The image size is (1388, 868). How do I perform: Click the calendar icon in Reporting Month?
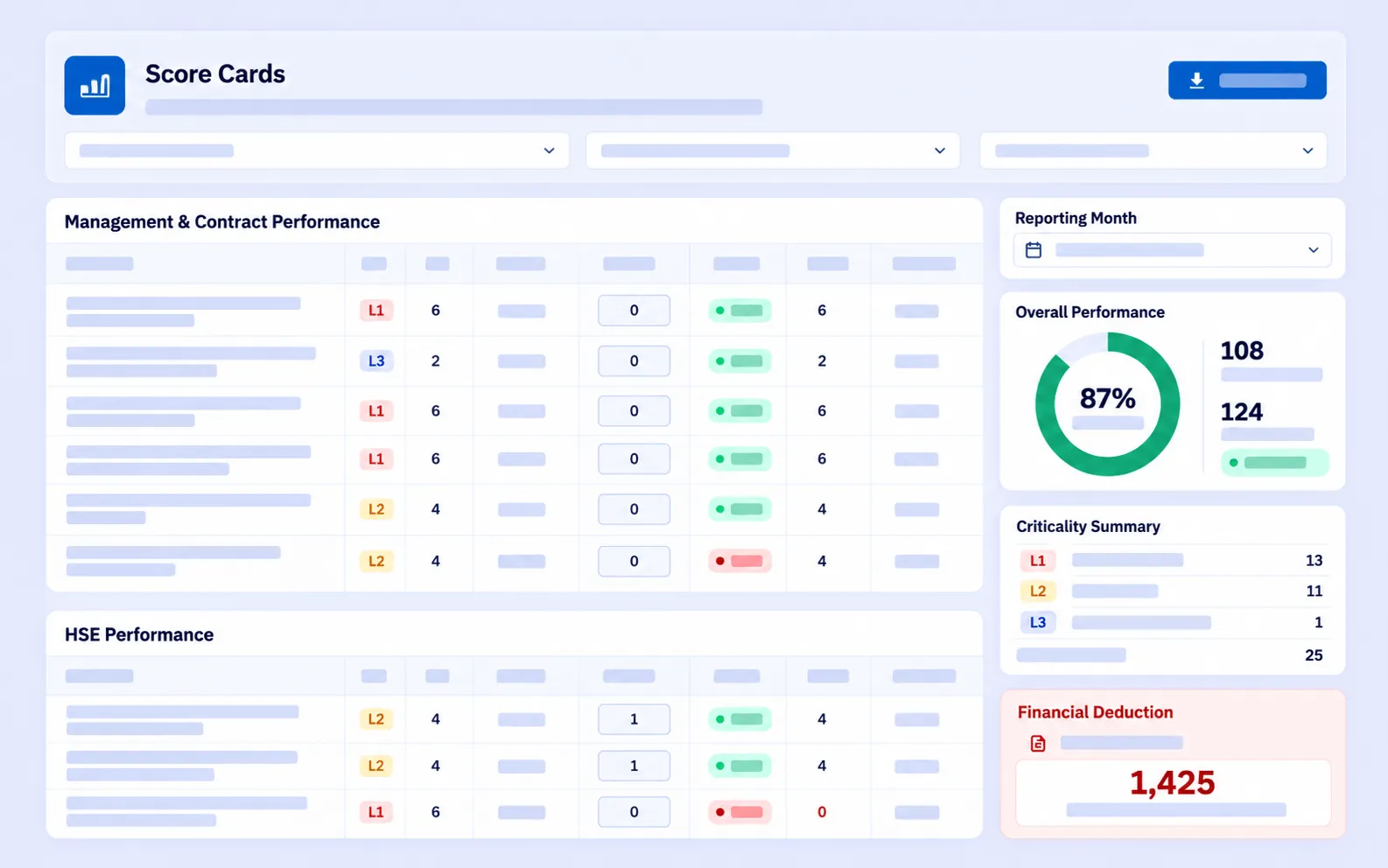1034,250
